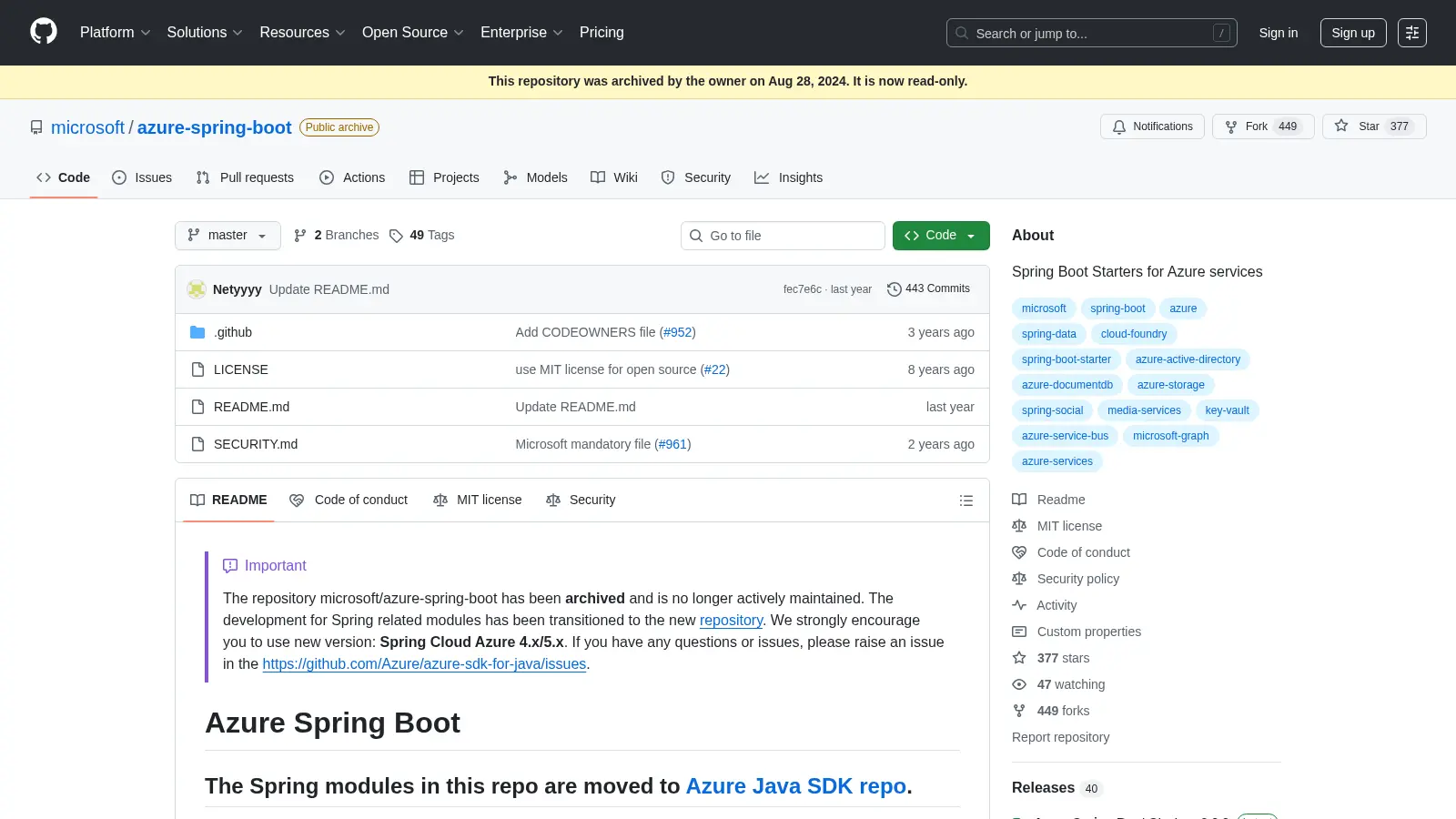Open the .github folder
Image resolution: width=1456 pixels, height=819 pixels.
[233, 332]
